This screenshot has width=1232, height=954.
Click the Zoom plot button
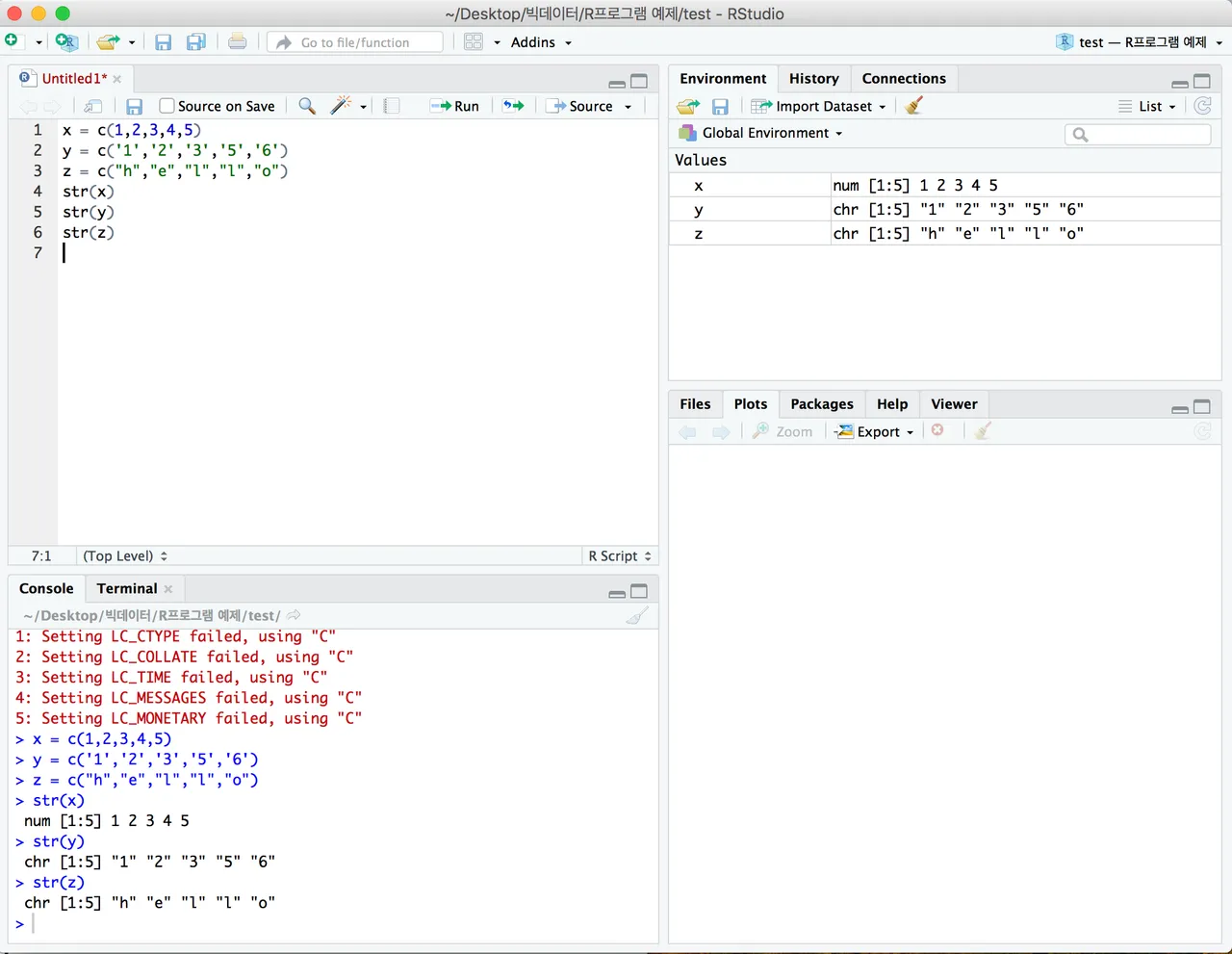783,431
